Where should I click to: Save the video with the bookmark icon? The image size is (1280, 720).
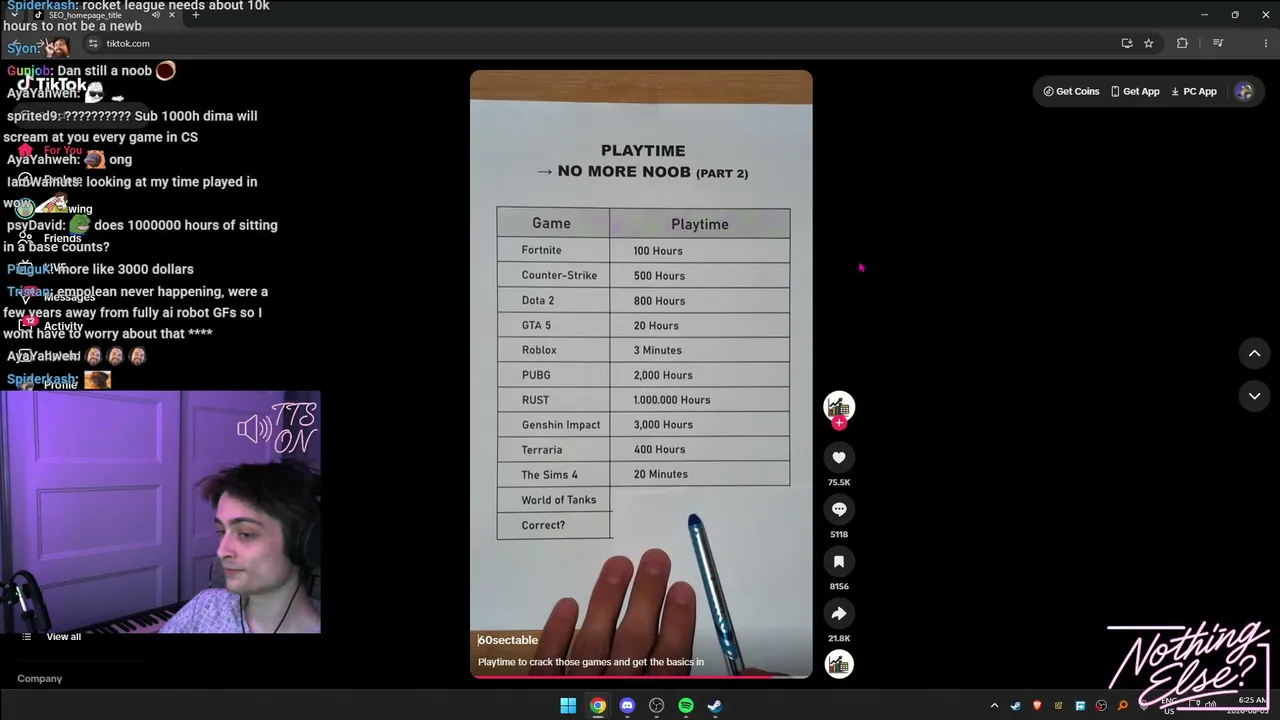[x=839, y=561]
